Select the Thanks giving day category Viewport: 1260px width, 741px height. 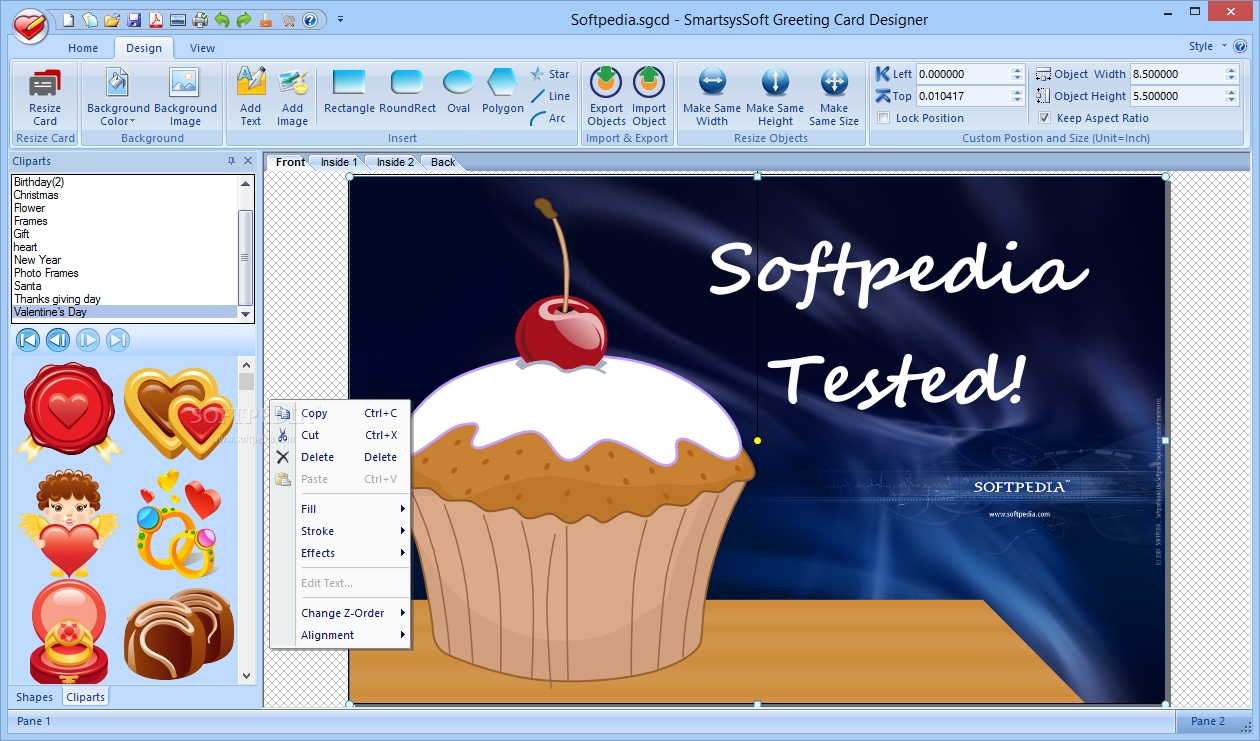tap(124, 299)
